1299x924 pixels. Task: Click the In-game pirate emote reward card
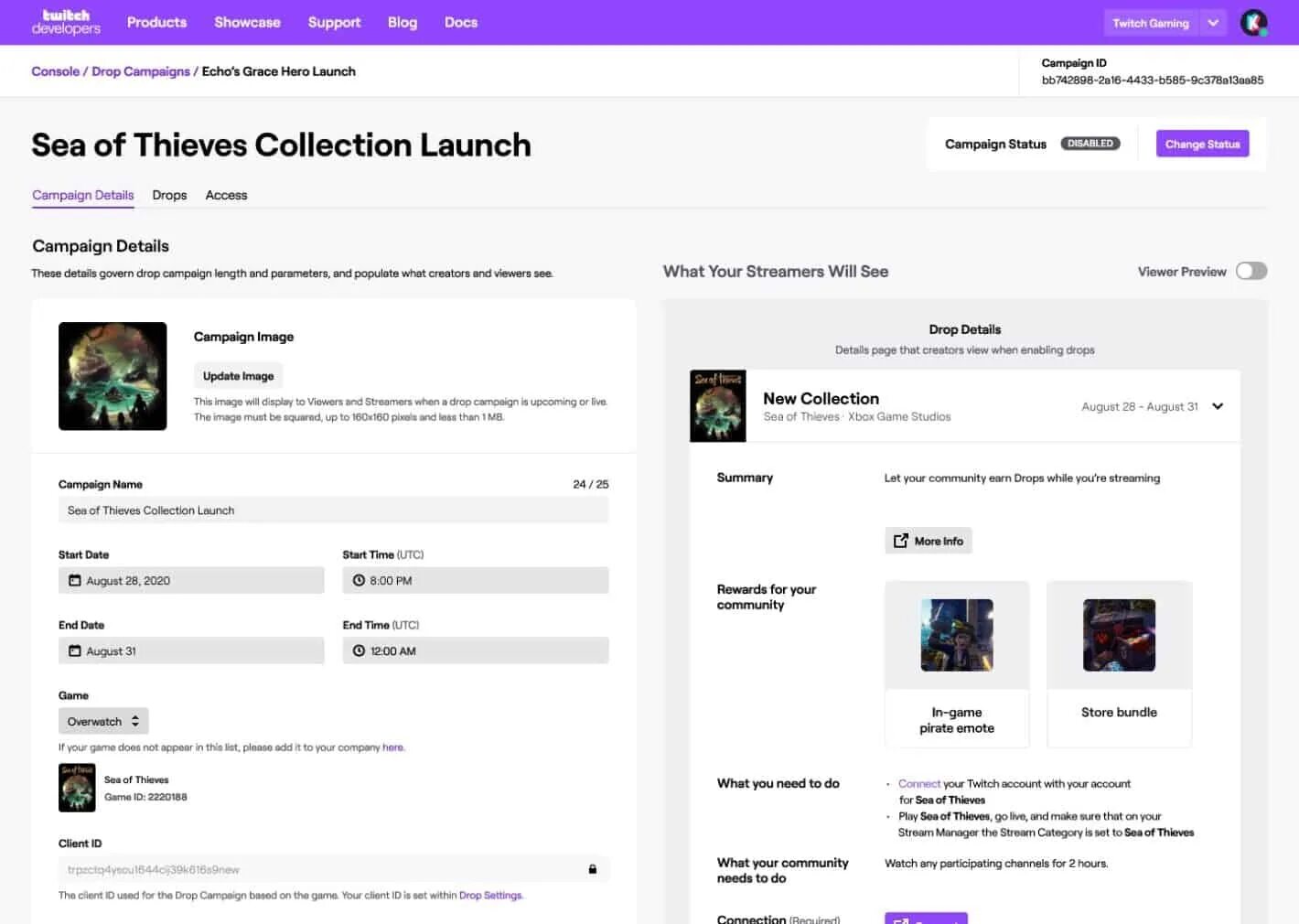[957, 664]
